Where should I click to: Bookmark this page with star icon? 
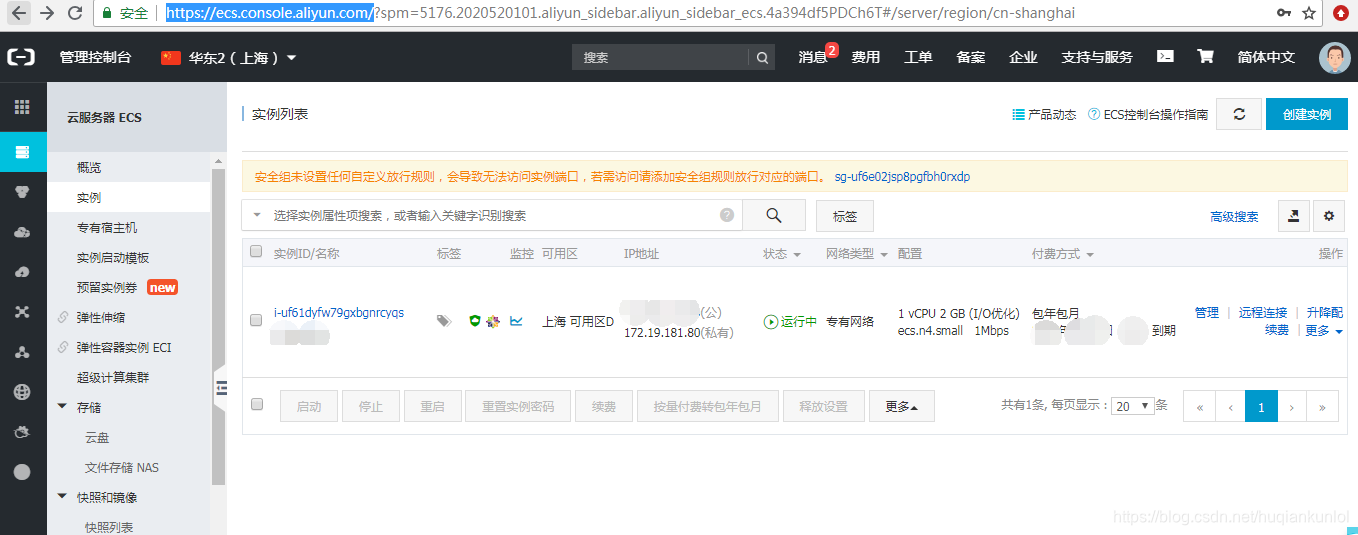point(1309,13)
